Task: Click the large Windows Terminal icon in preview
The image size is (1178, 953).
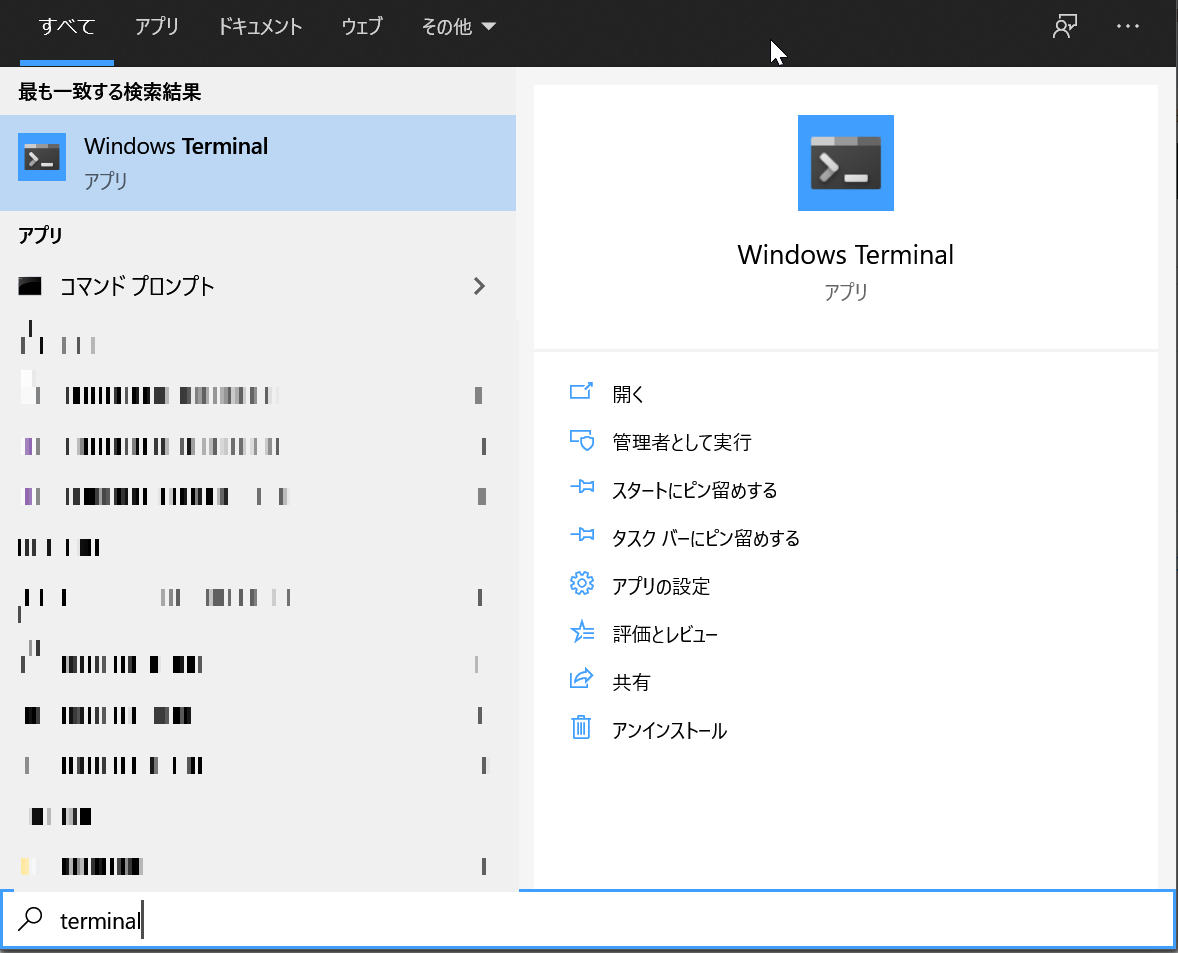Action: click(x=845, y=163)
